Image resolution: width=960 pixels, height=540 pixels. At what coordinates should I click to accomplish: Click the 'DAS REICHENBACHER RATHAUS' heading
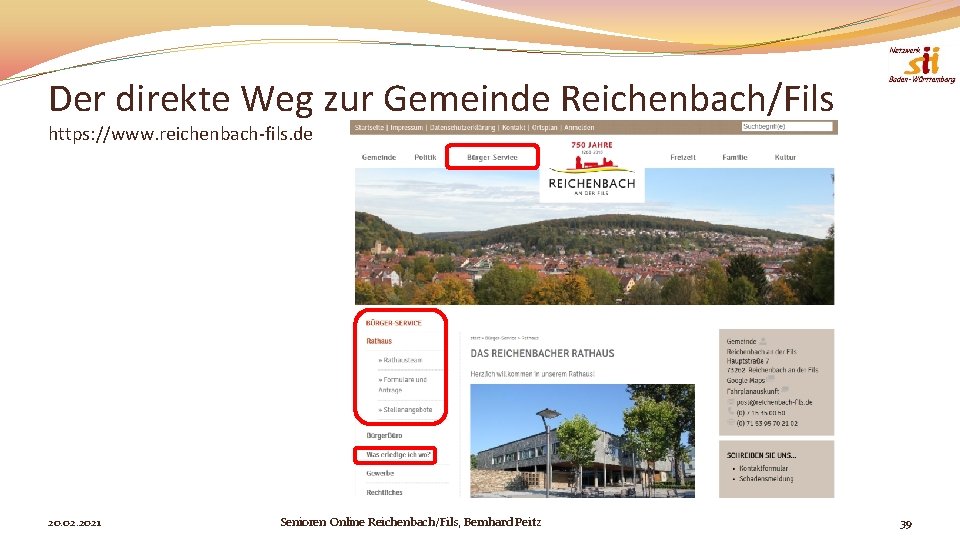pos(542,353)
